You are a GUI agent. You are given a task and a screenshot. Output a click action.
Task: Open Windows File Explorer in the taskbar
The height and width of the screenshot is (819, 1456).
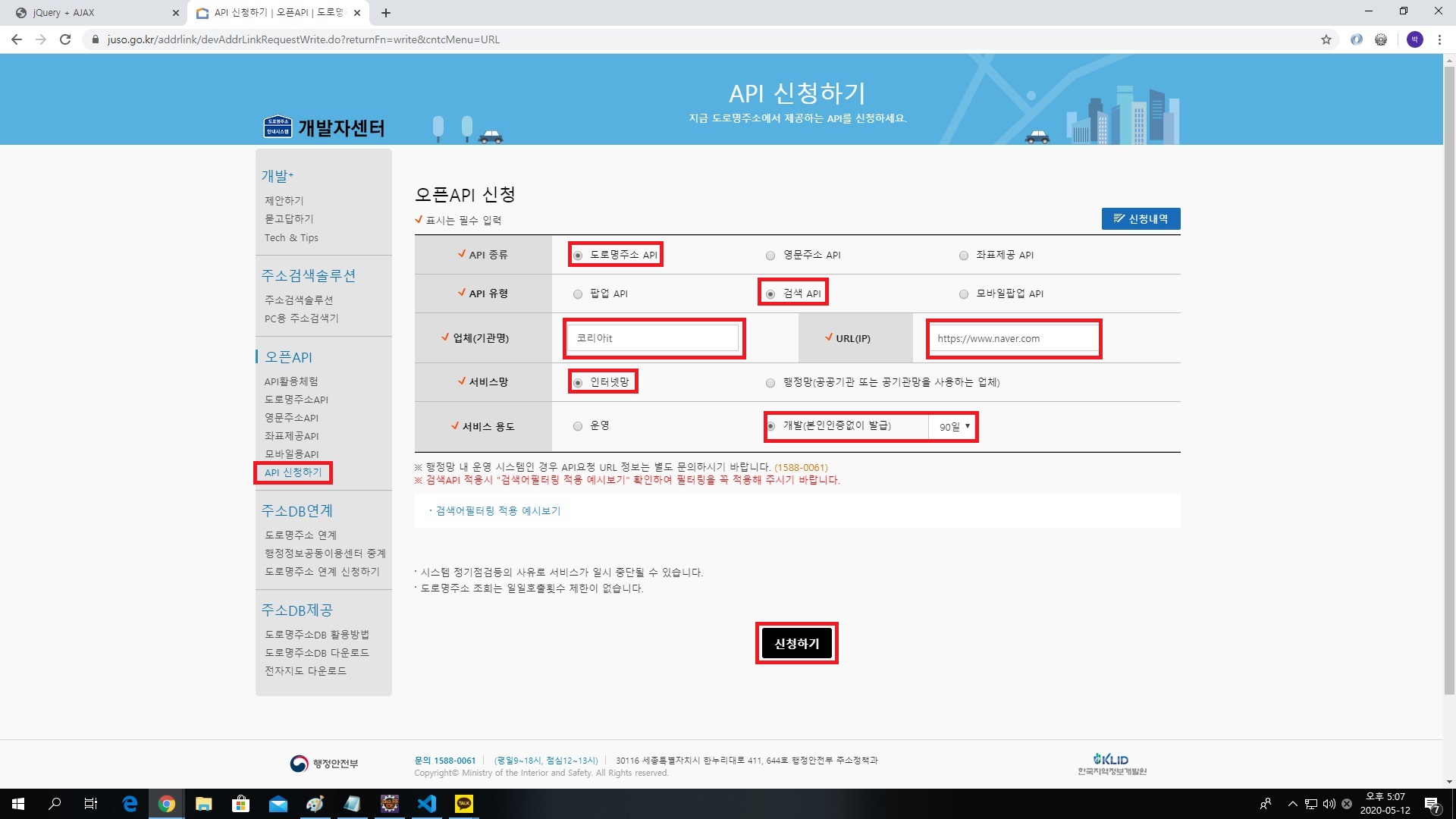click(x=203, y=804)
